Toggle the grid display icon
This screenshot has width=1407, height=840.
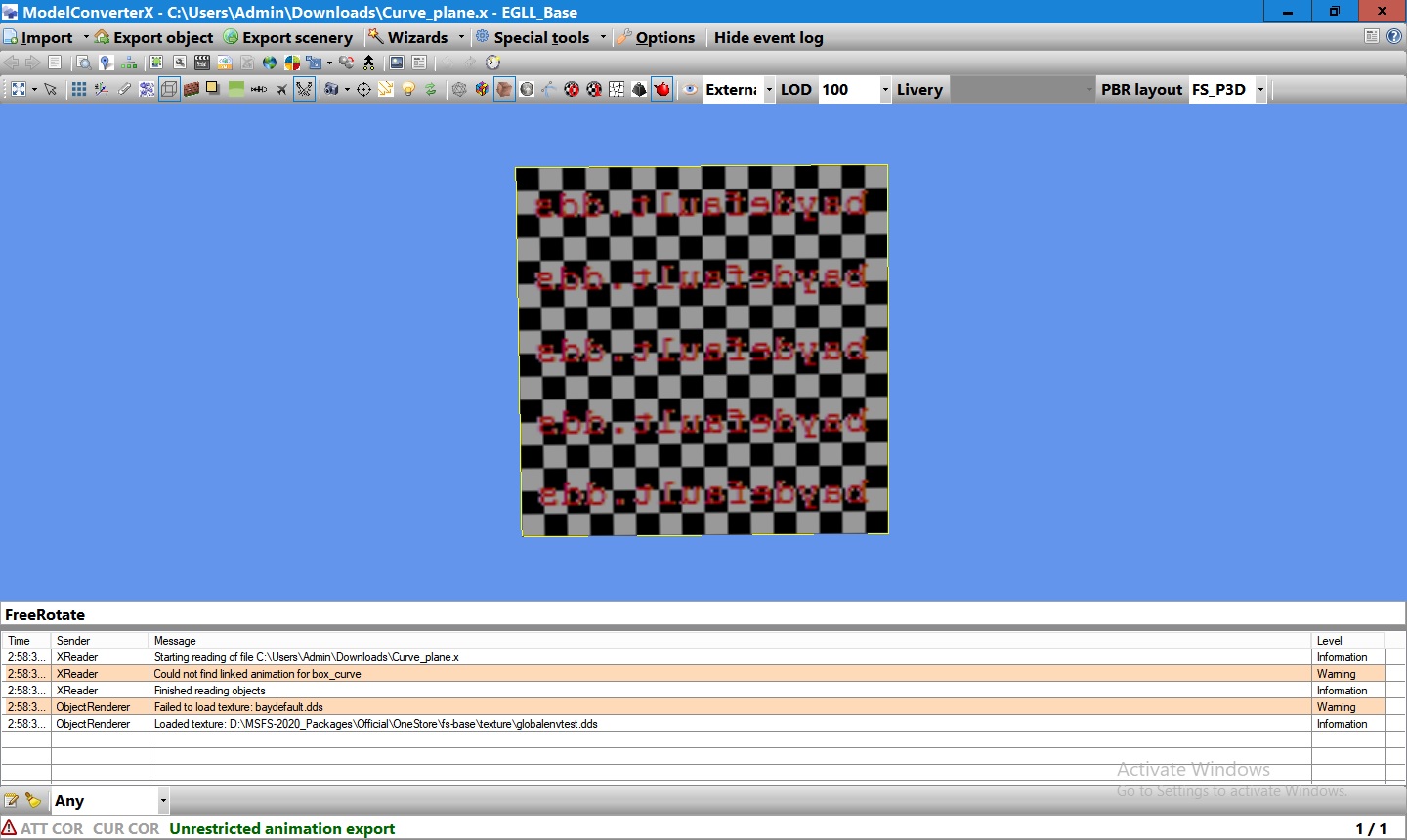pos(77,89)
